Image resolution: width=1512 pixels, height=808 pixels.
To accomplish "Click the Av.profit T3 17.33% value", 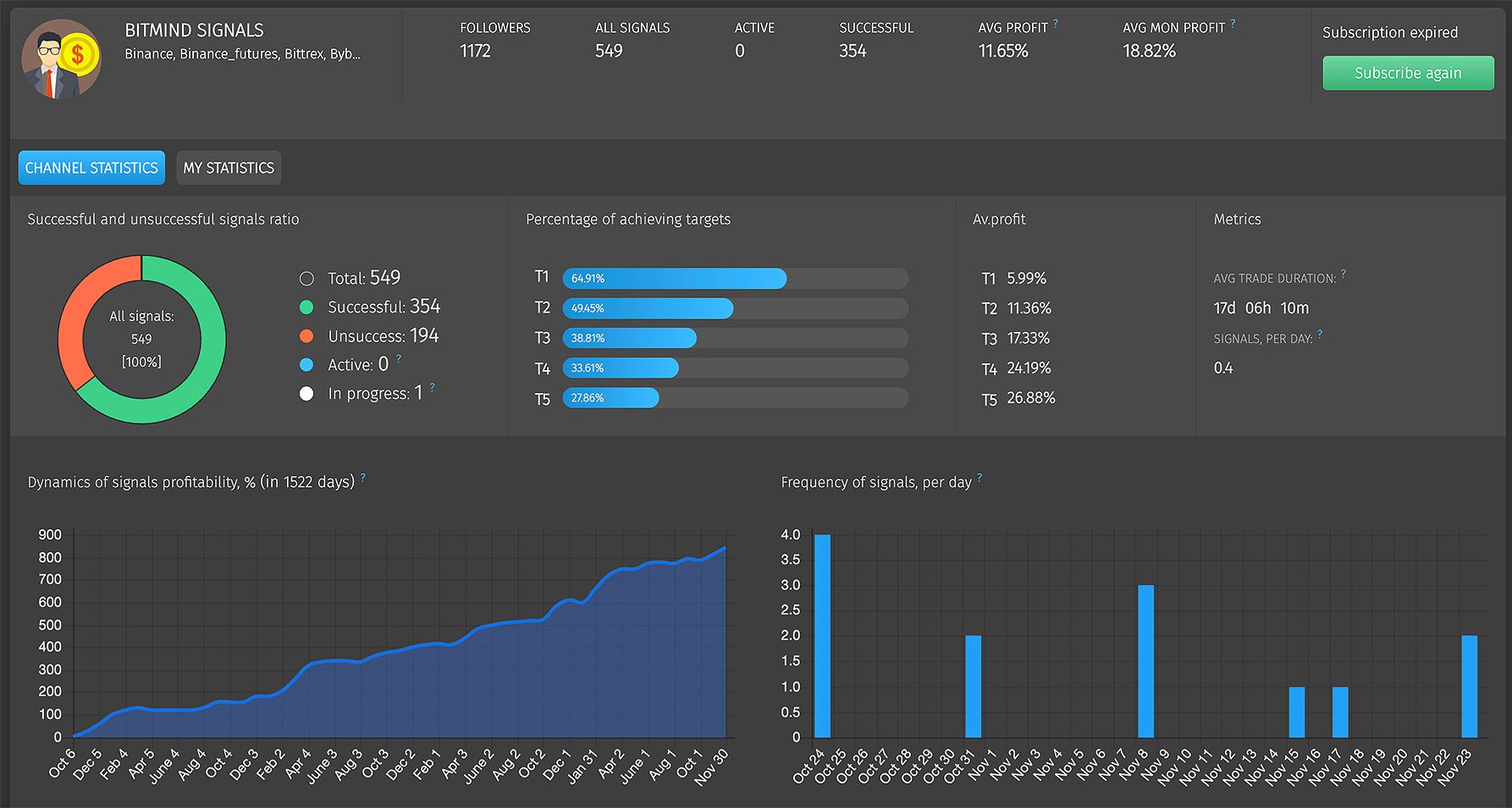I will (1028, 338).
